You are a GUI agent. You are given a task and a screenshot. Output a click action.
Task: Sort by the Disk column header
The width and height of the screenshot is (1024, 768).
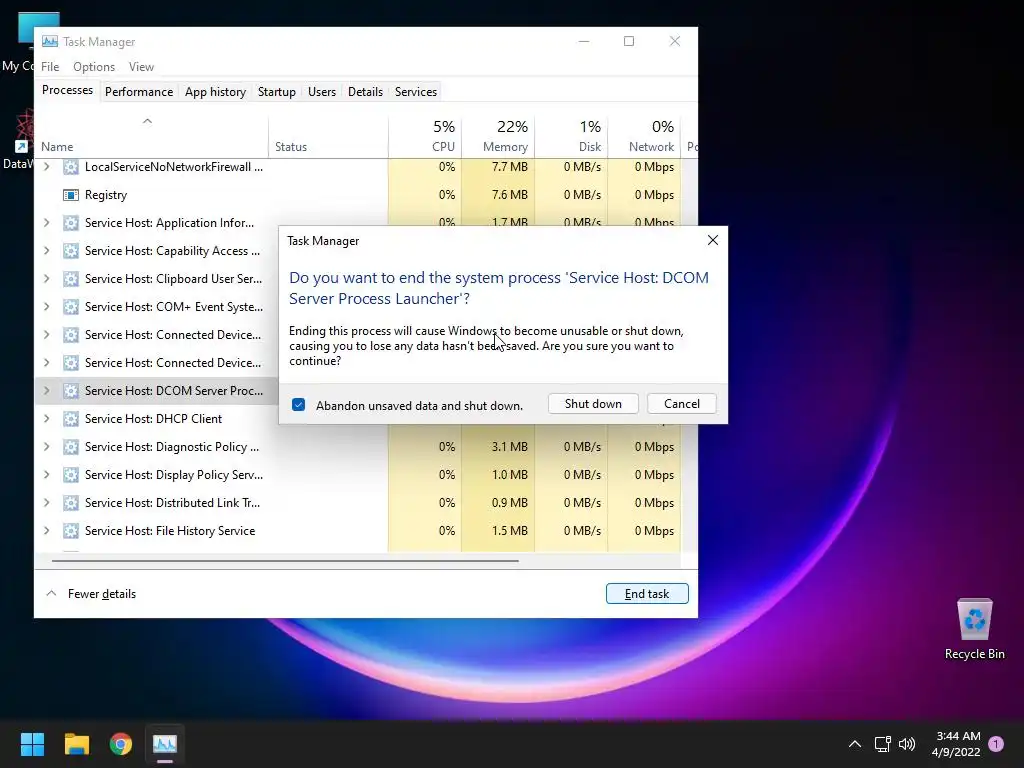pyautogui.click(x=571, y=137)
